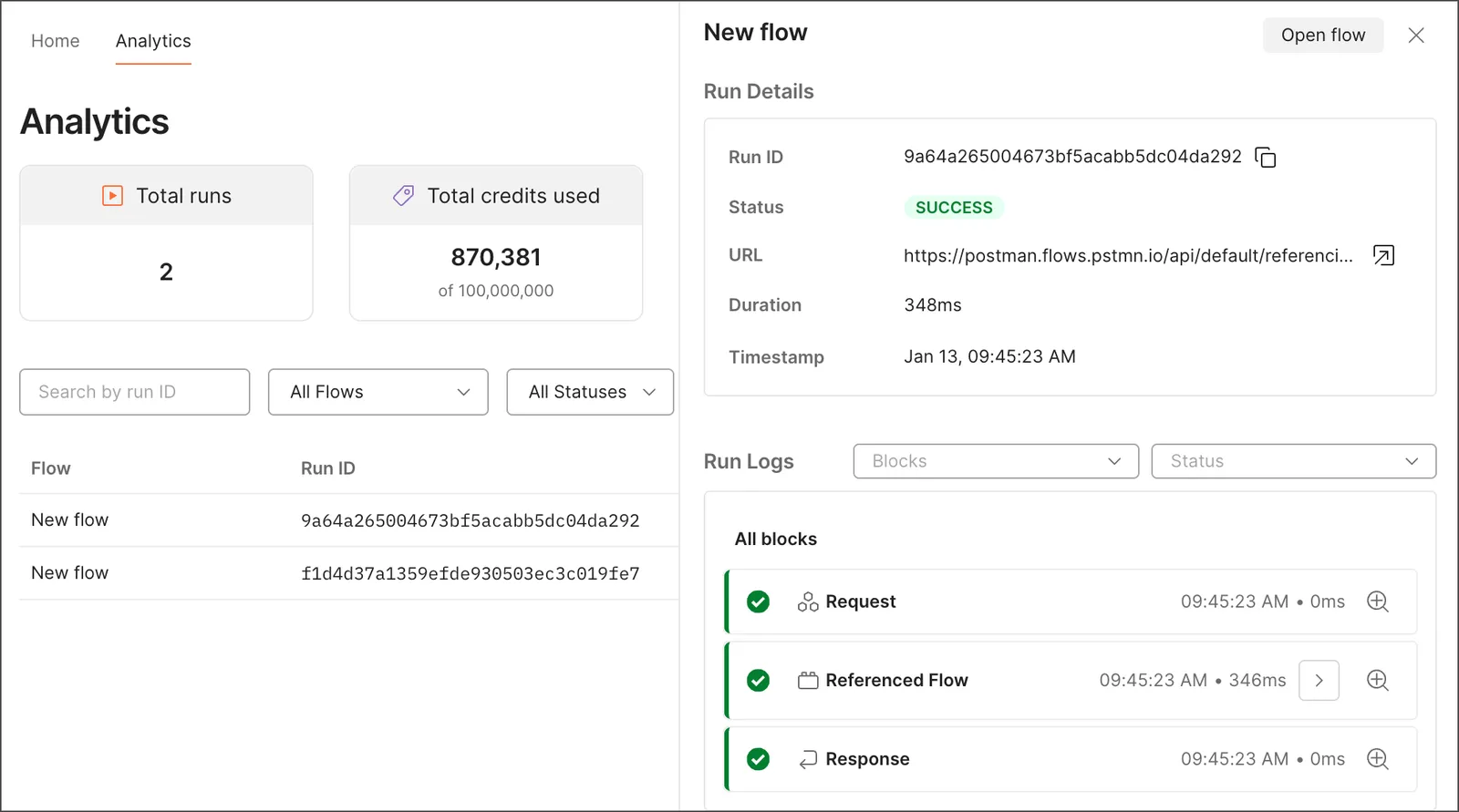Click the Response block arrow icon
This screenshot has width=1459, height=812.
[808, 759]
